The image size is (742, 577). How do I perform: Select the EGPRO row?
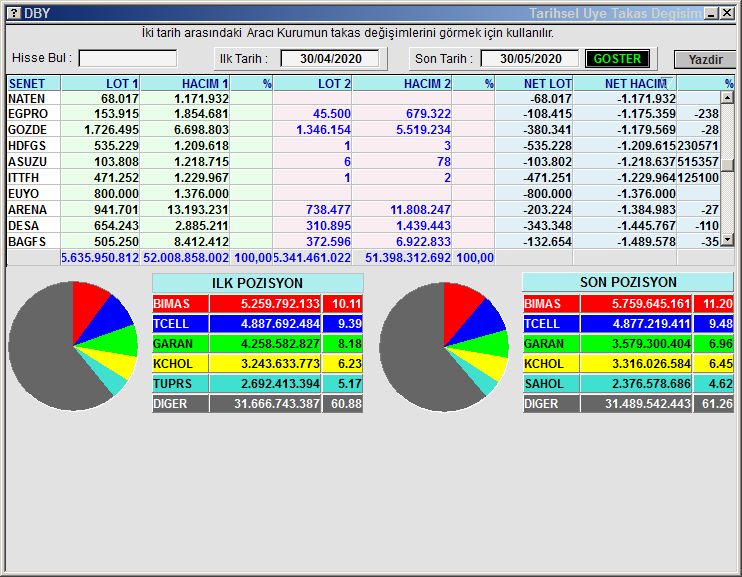click(363, 114)
